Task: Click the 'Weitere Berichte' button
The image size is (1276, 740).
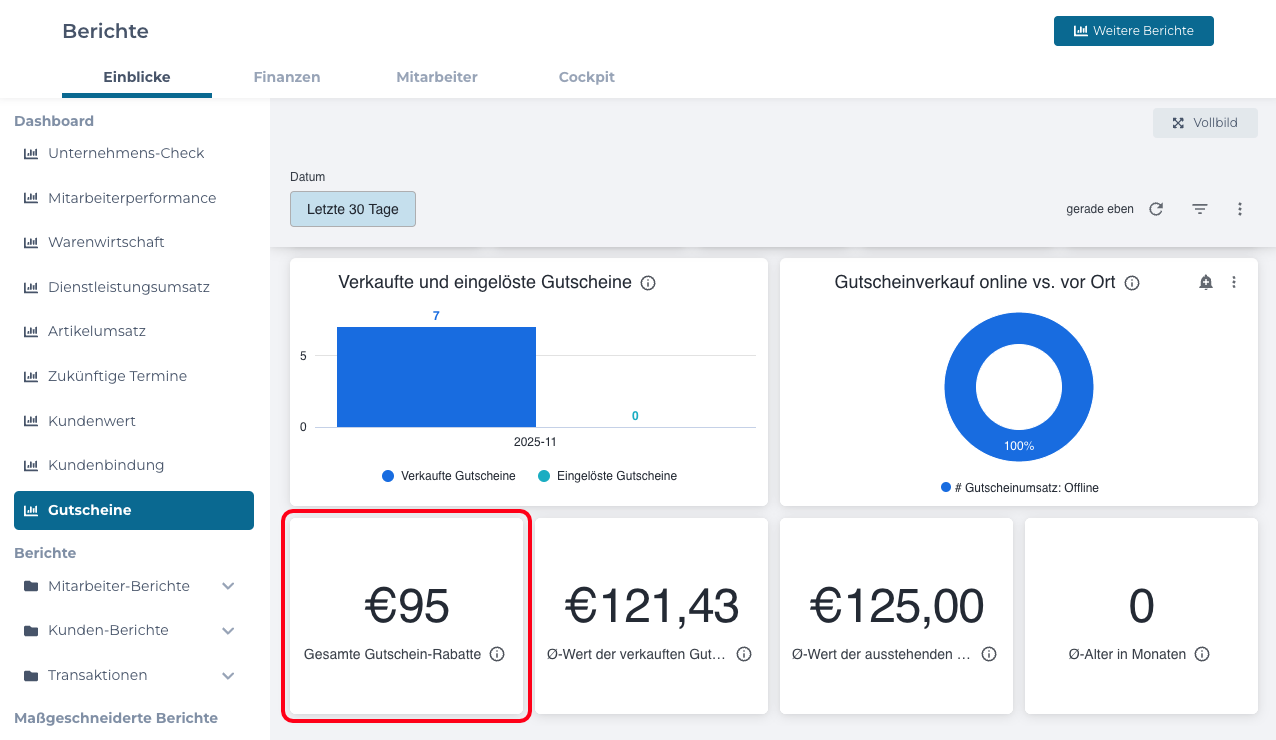Action: tap(1133, 31)
